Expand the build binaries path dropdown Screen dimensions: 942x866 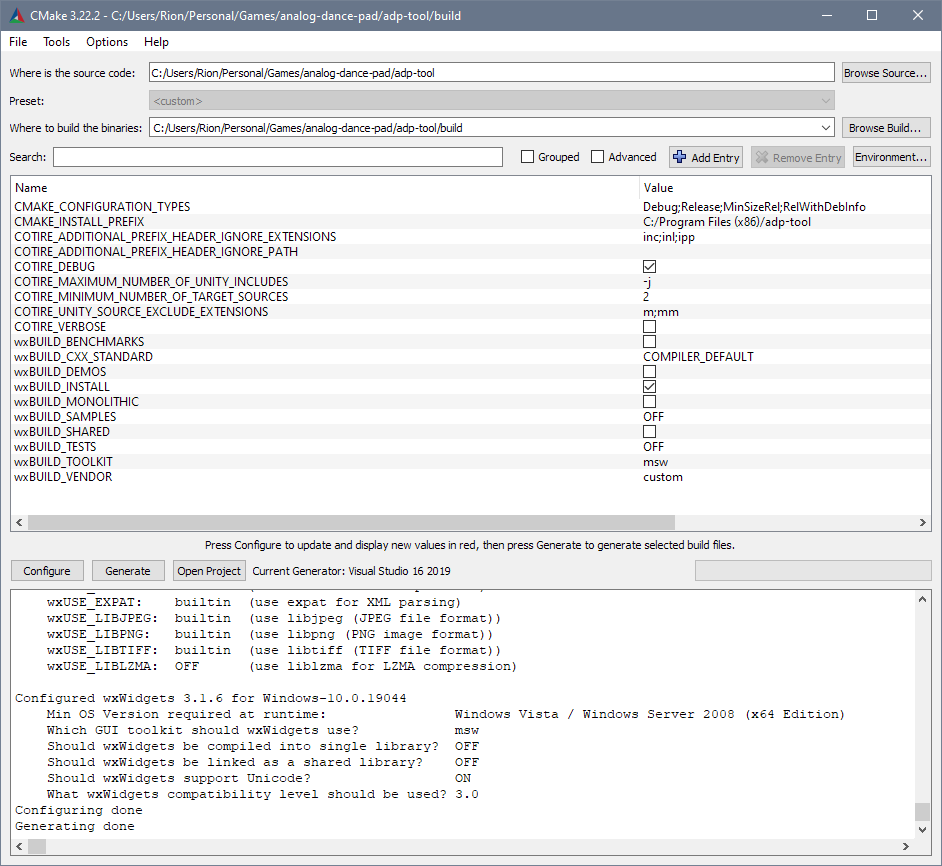[x=825, y=128]
